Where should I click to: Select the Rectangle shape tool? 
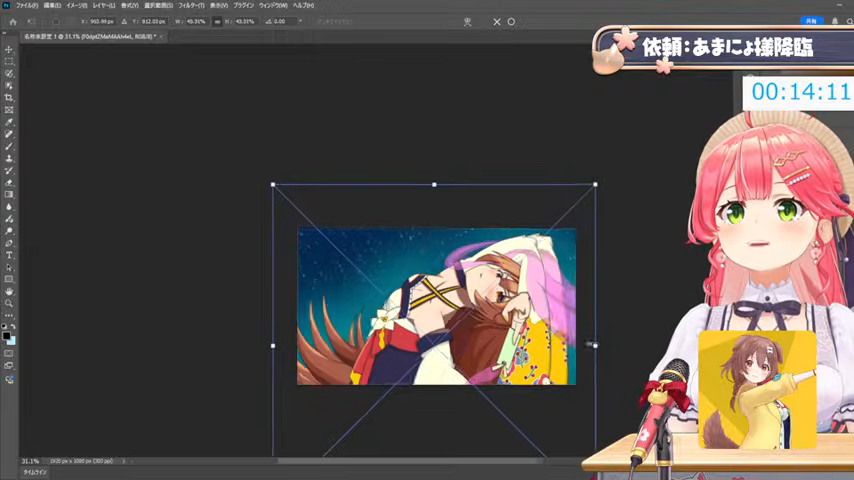9,280
